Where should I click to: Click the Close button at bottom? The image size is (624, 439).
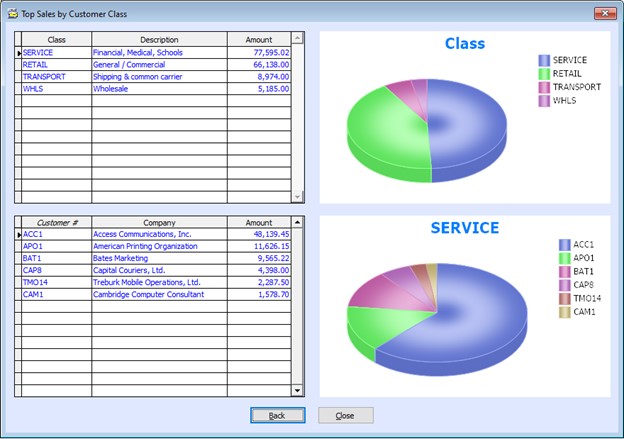click(x=345, y=415)
